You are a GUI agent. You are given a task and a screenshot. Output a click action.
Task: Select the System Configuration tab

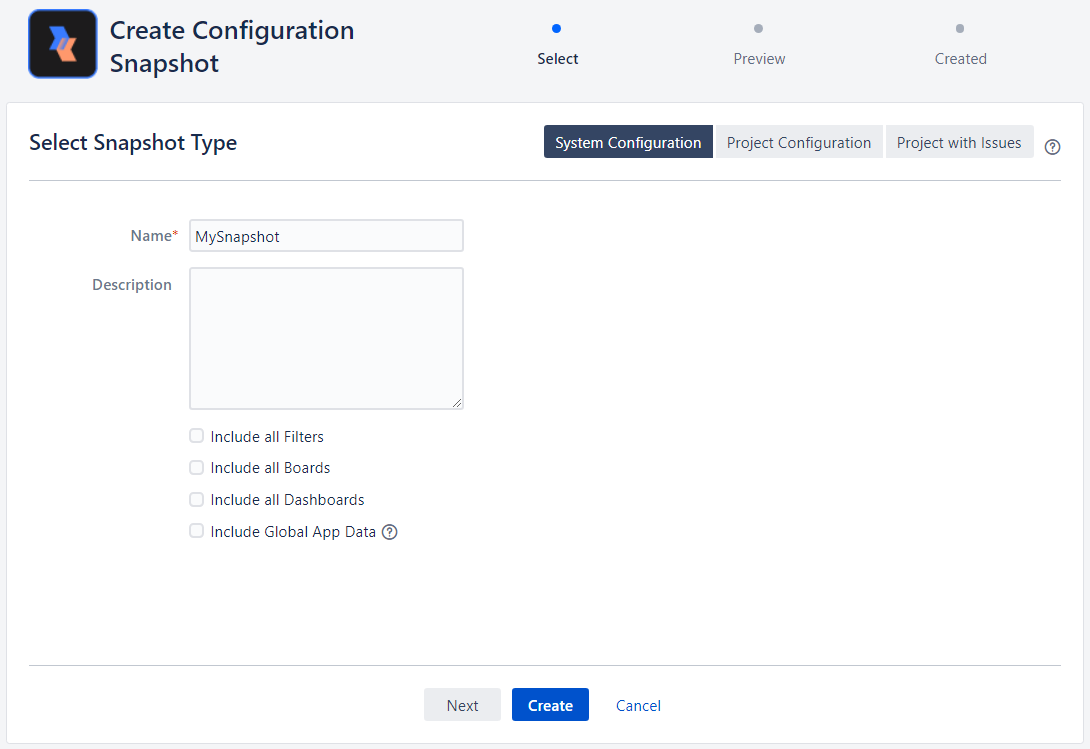(628, 142)
